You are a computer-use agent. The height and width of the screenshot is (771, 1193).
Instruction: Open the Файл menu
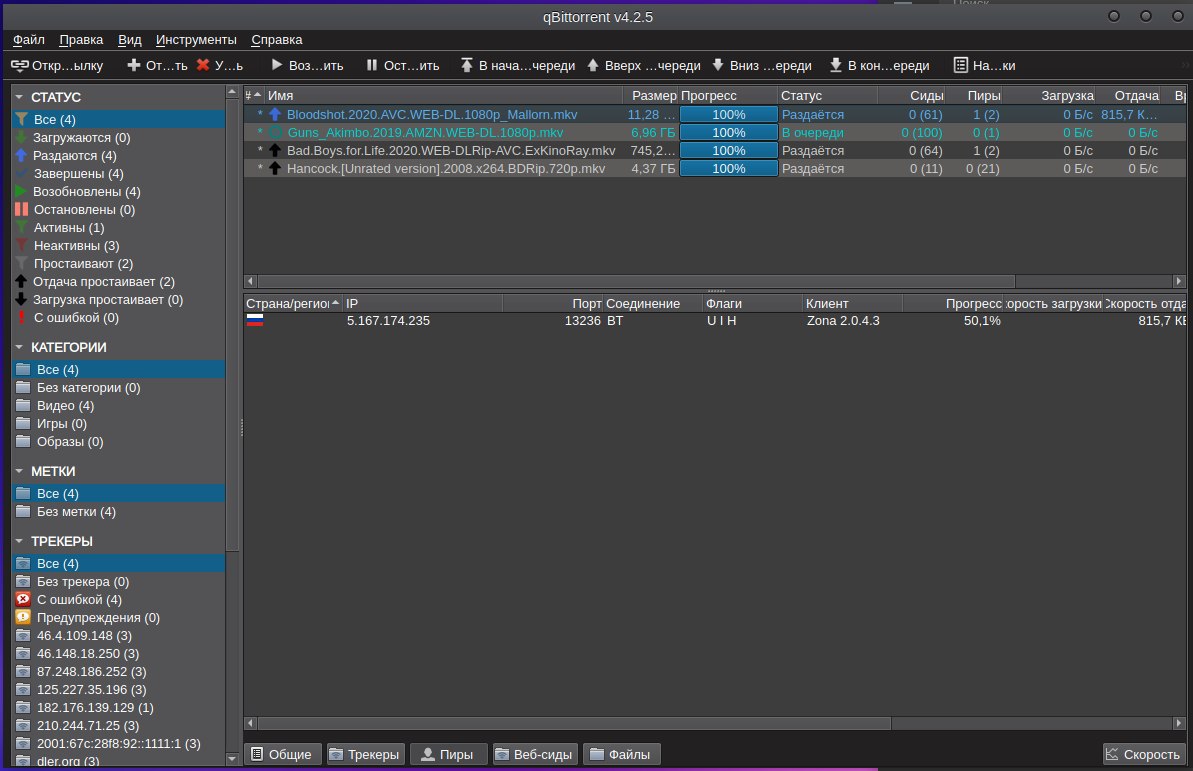tap(29, 40)
